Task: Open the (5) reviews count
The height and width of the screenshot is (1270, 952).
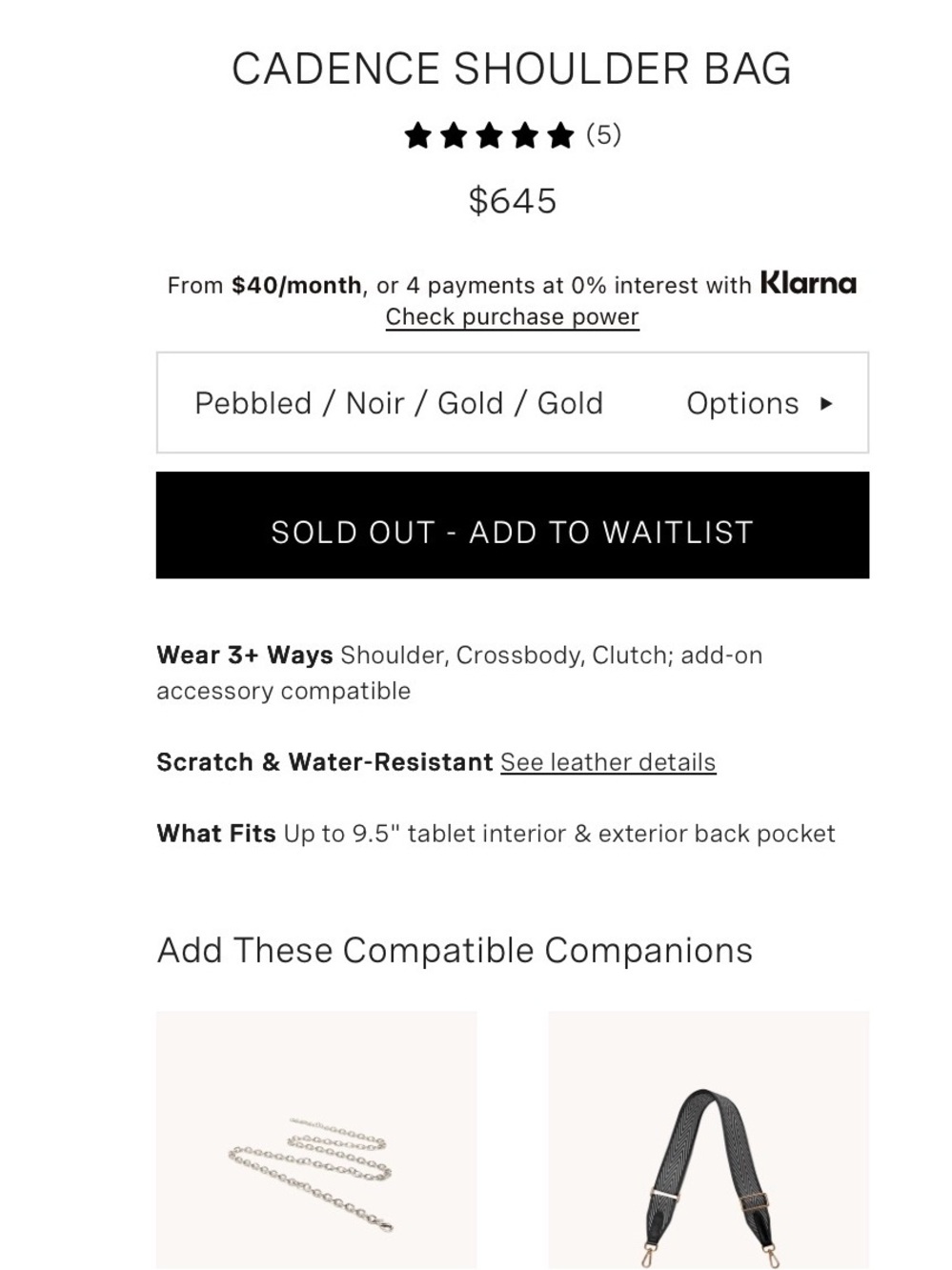Action: pyautogui.click(x=603, y=135)
